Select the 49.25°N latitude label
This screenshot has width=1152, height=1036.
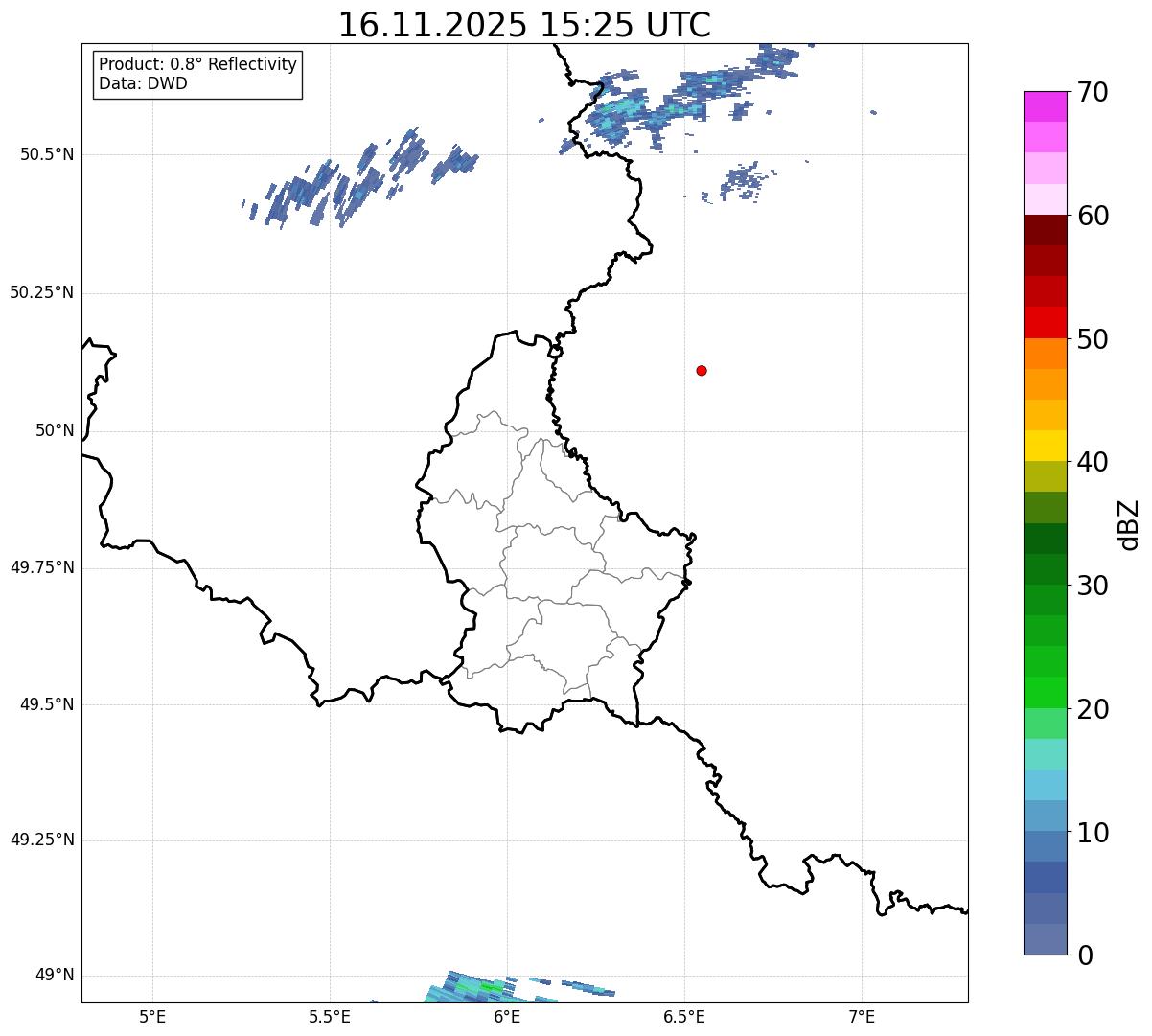click(42, 840)
